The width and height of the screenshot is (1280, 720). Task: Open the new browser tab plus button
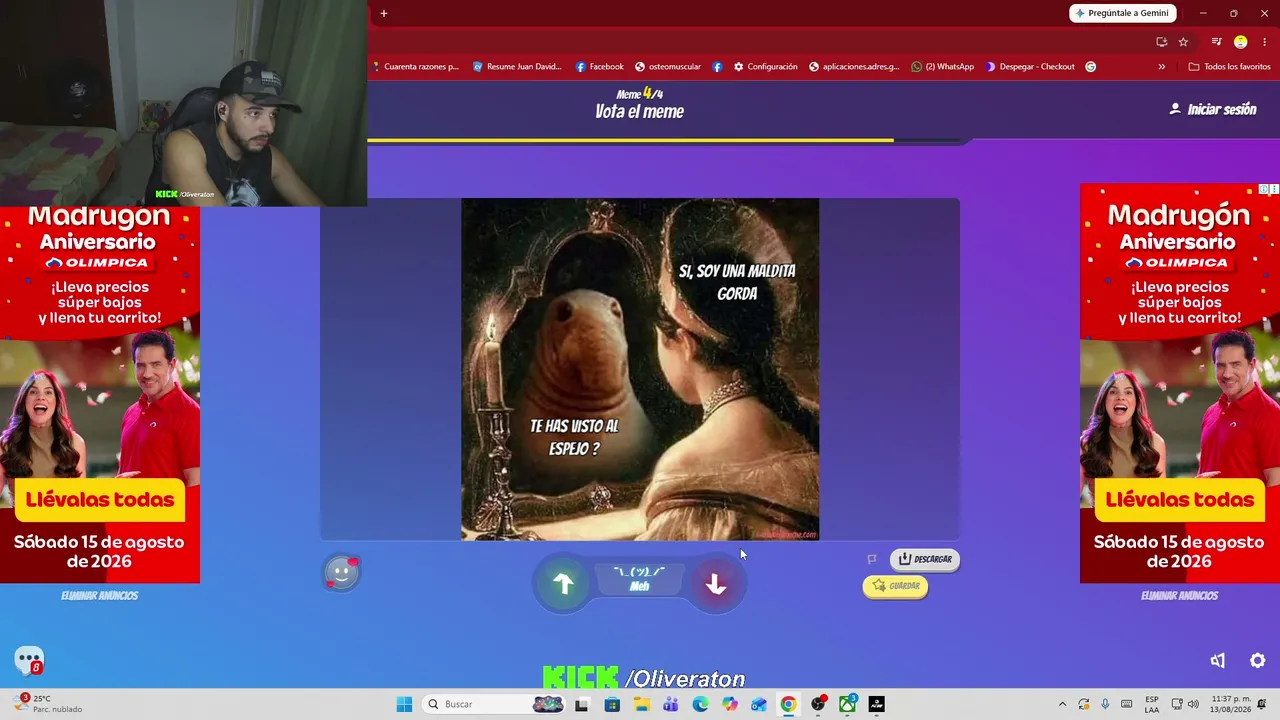[x=383, y=13]
